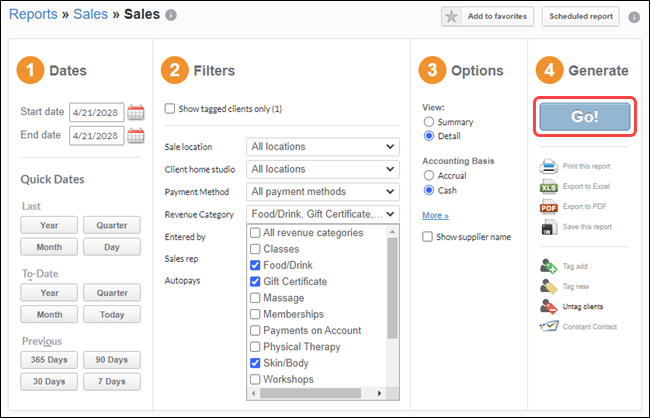Click To-Date Month button
This screenshot has width=650, height=418.
tap(49, 314)
